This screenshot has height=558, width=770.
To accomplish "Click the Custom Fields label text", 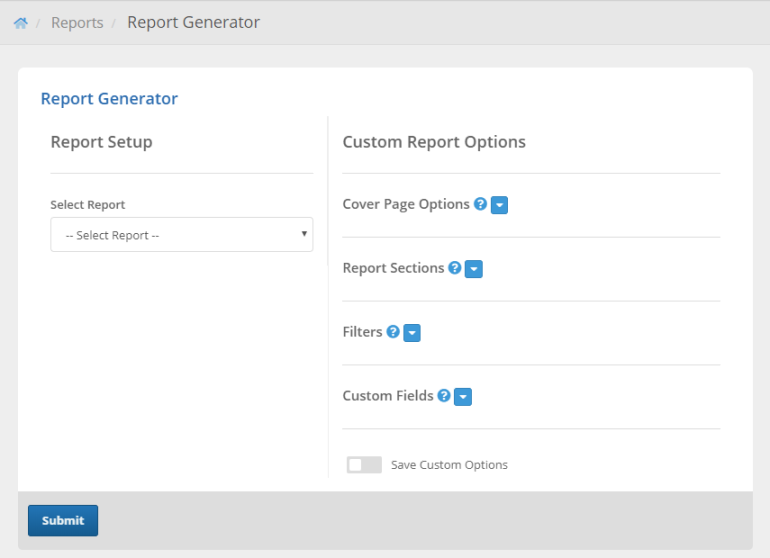I will pyautogui.click(x=388, y=396).
